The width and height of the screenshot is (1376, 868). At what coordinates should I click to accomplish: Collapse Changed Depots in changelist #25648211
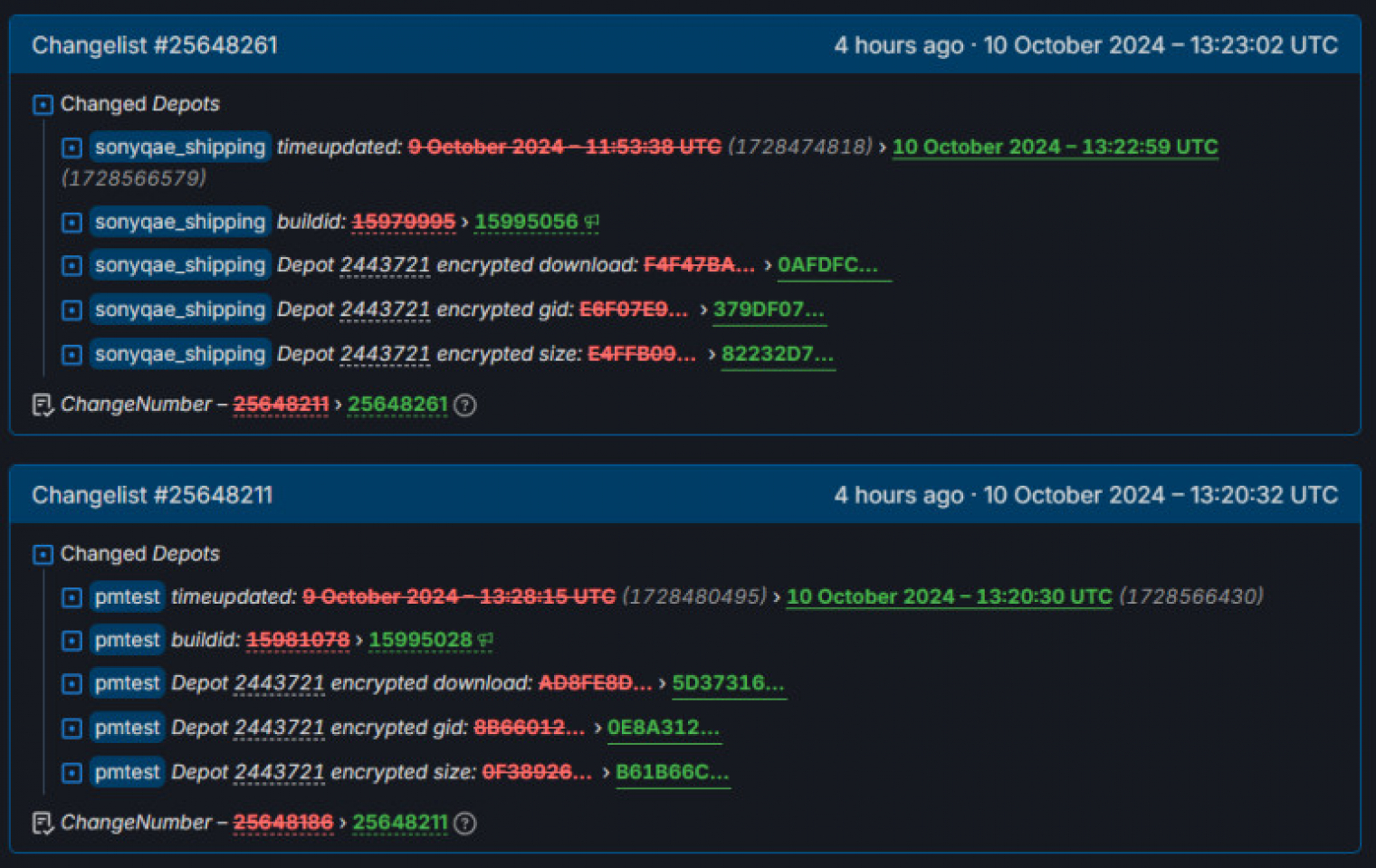tap(43, 555)
